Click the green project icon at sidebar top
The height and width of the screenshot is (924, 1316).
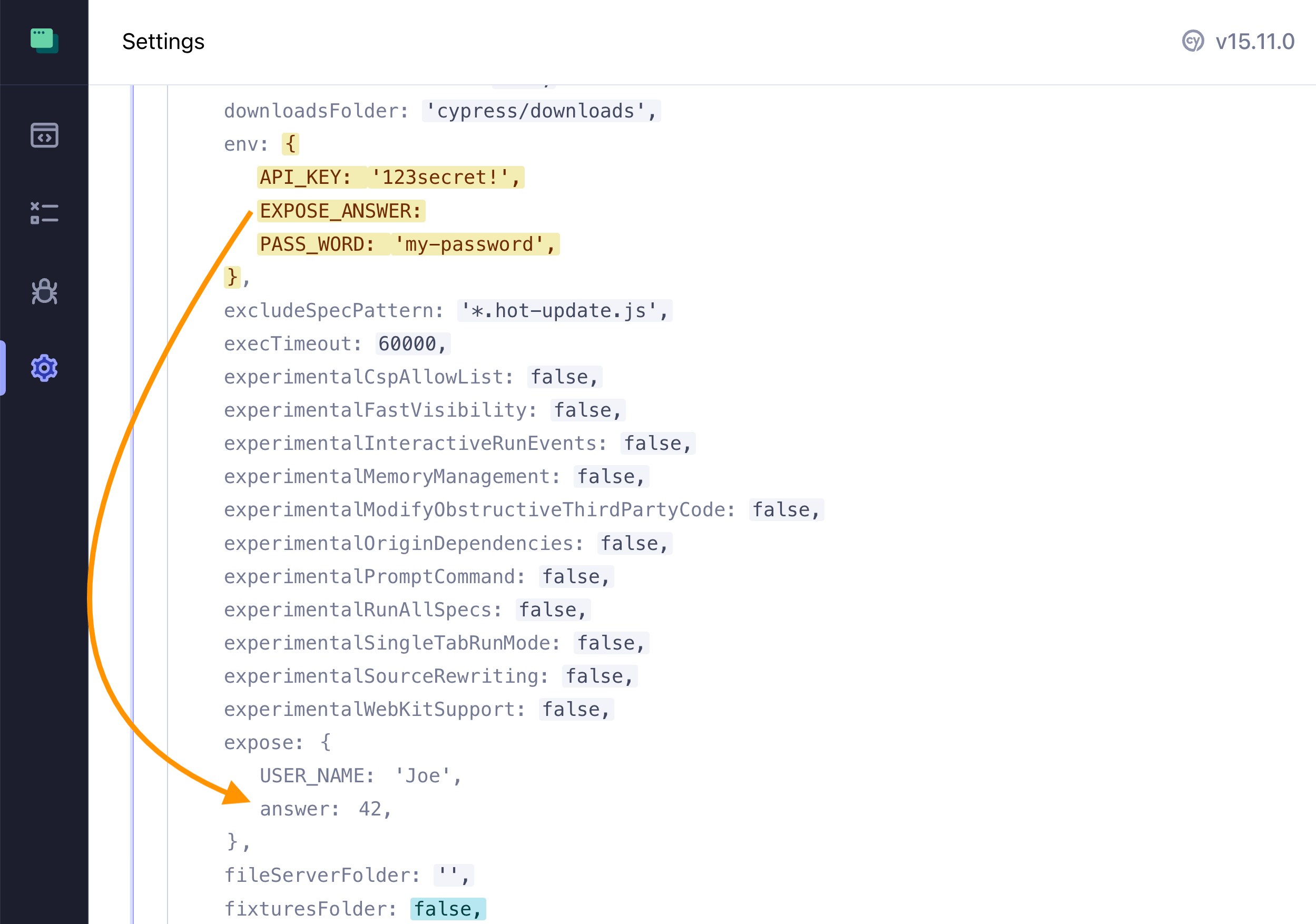(44, 41)
